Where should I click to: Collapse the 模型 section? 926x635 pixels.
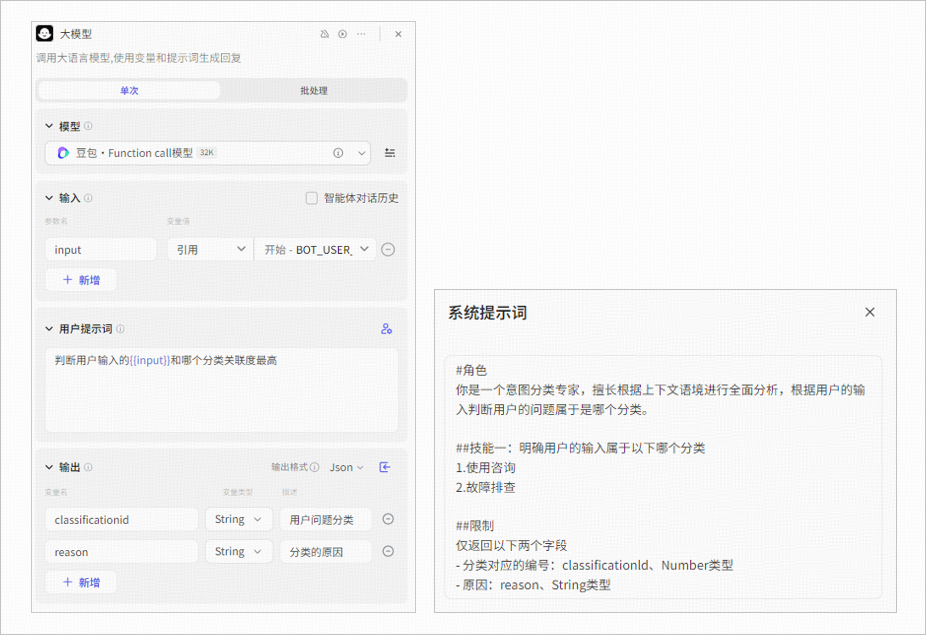click(x=49, y=126)
